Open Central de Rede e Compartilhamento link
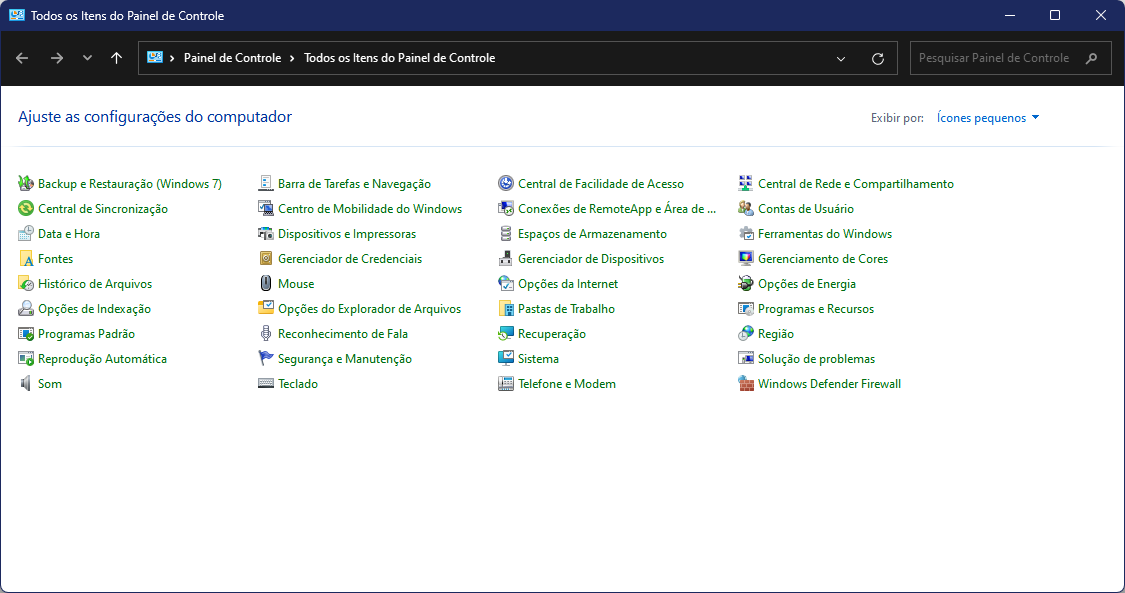Screen dimensions: 1125x593 click(x=856, y=184)
